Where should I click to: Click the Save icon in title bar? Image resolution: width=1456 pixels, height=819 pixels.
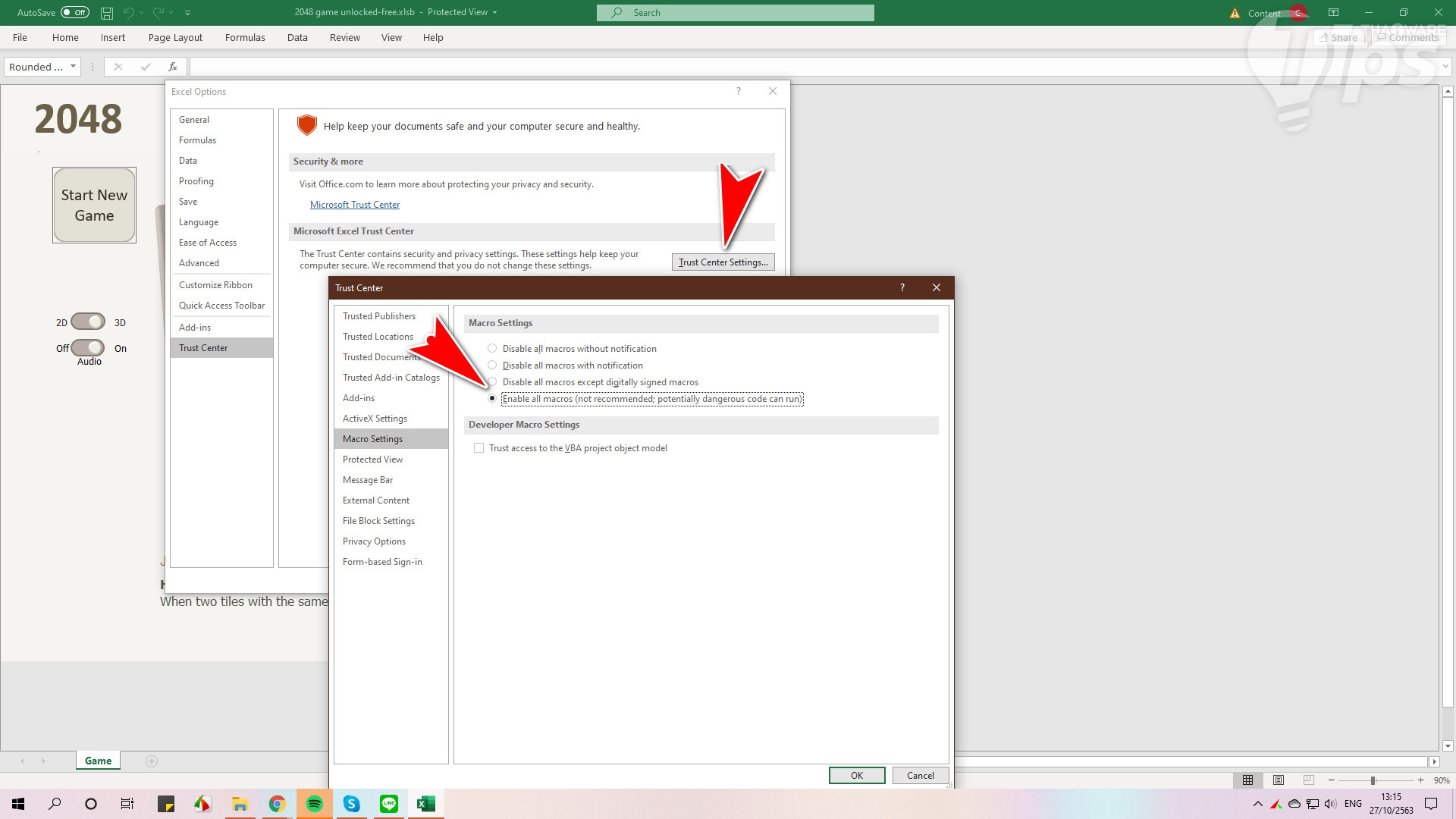107,13
